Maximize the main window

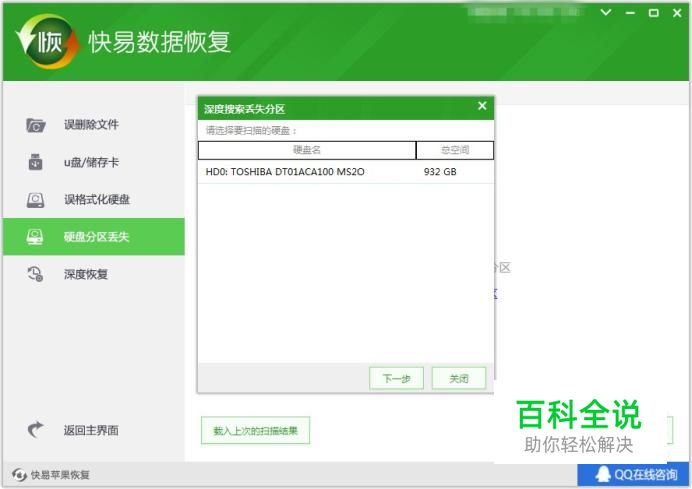[x=654, y=13]
